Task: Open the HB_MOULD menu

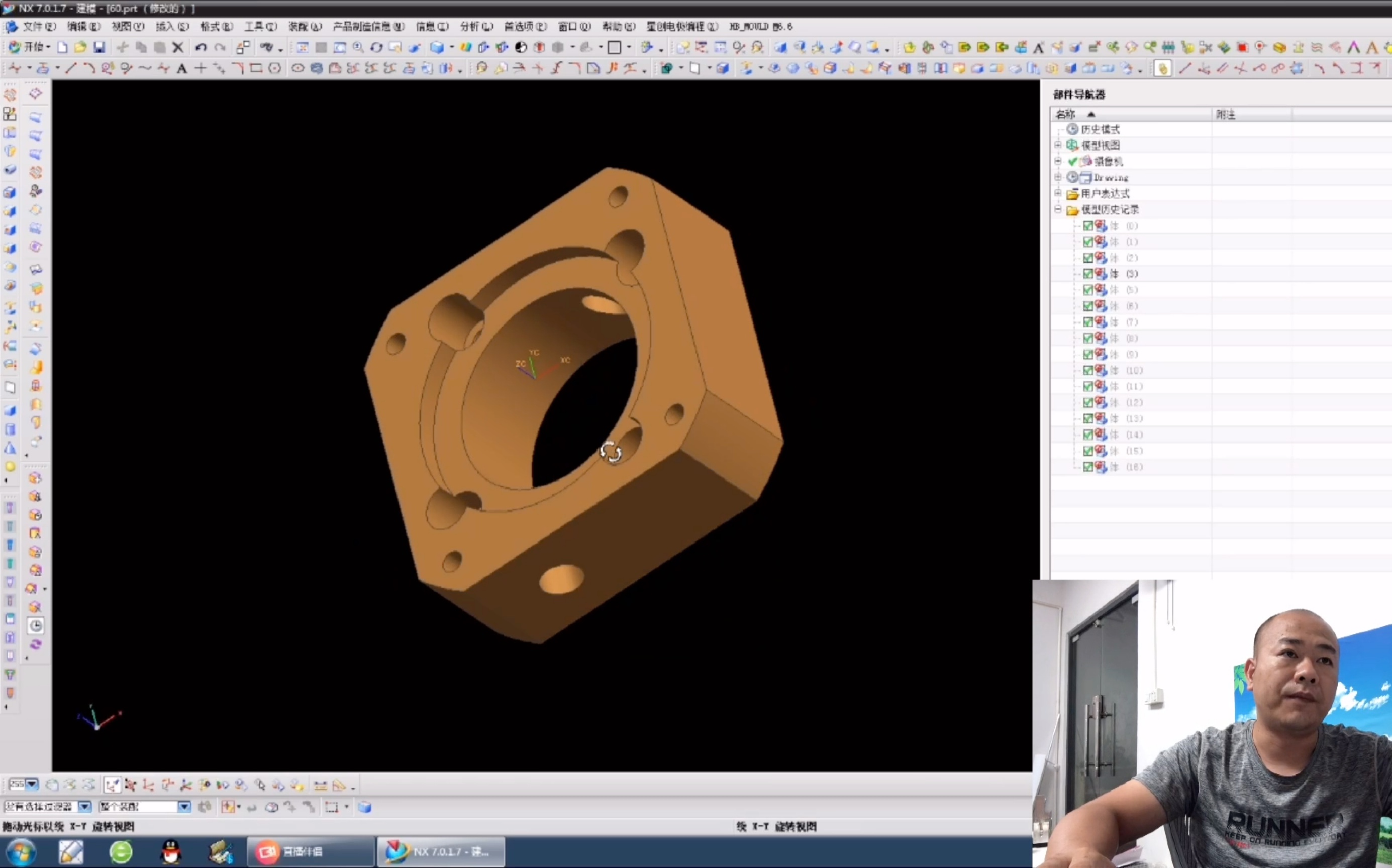Action: [x=760, y=27]
